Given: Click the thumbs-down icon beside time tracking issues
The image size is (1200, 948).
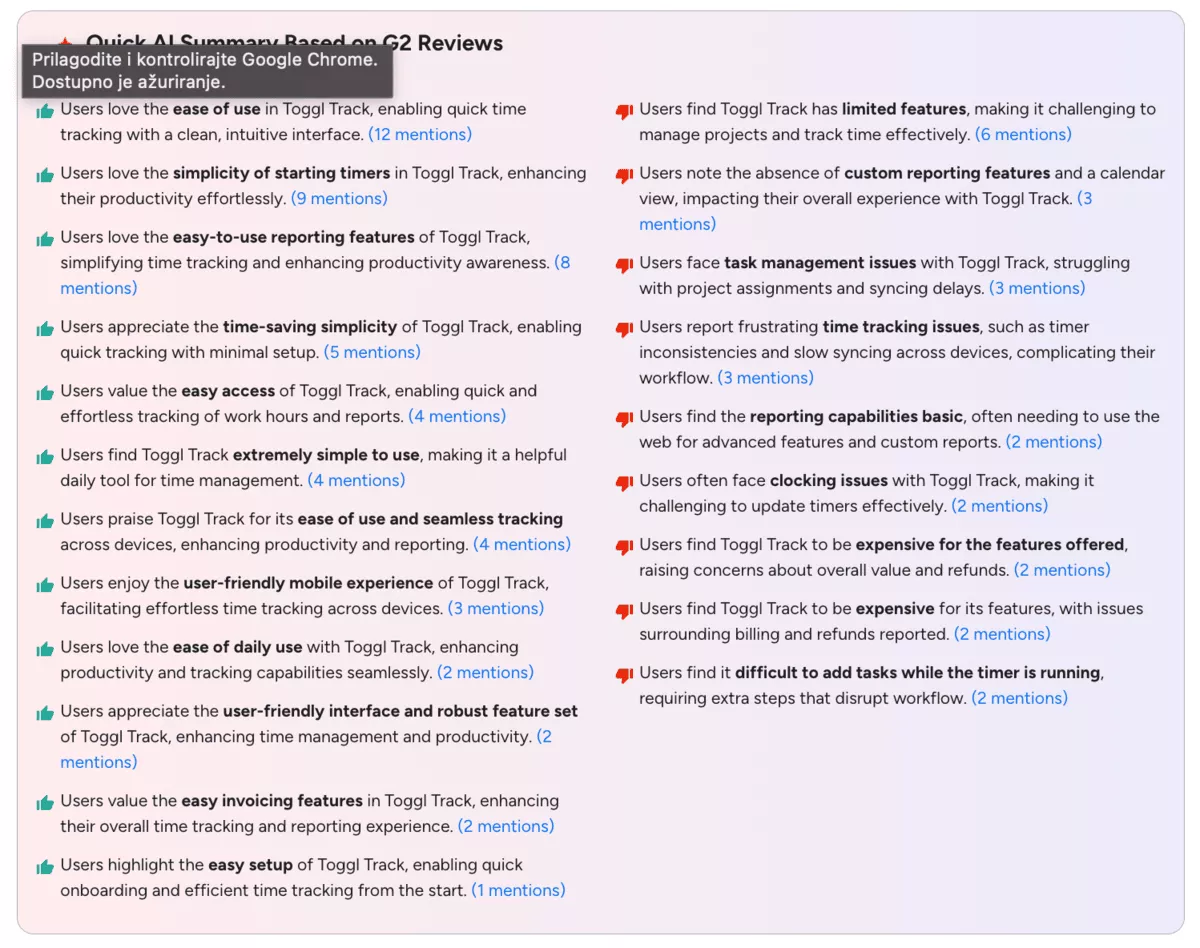Looking at the screenshot, I should pos(623,327).
